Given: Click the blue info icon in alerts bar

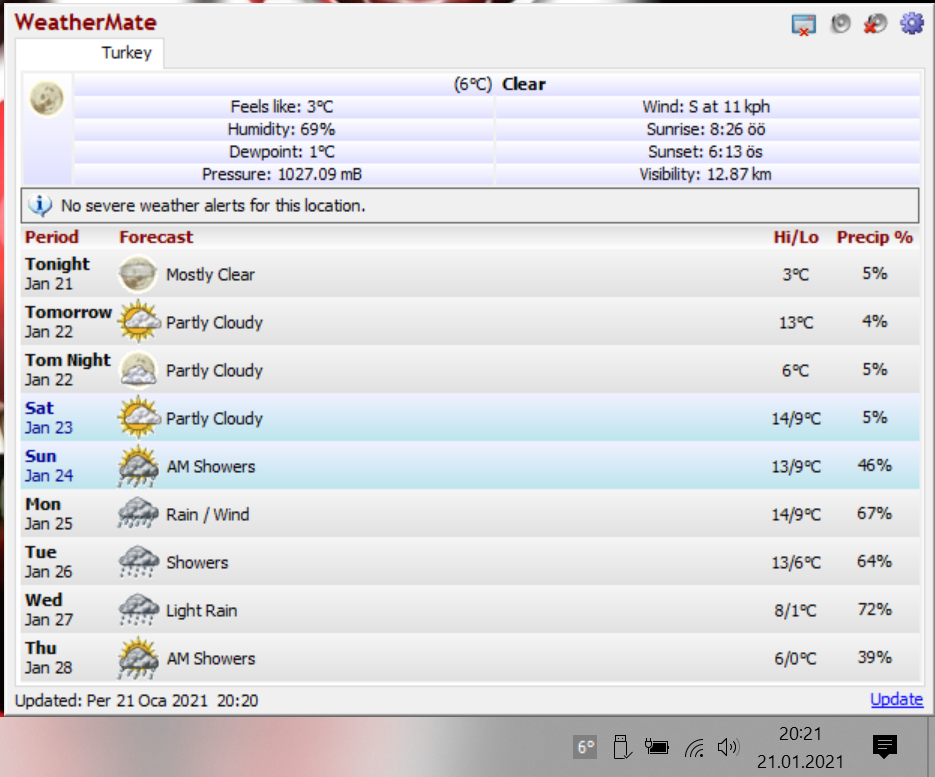Looking at the screenshot, I should click(x=40, y=206).
